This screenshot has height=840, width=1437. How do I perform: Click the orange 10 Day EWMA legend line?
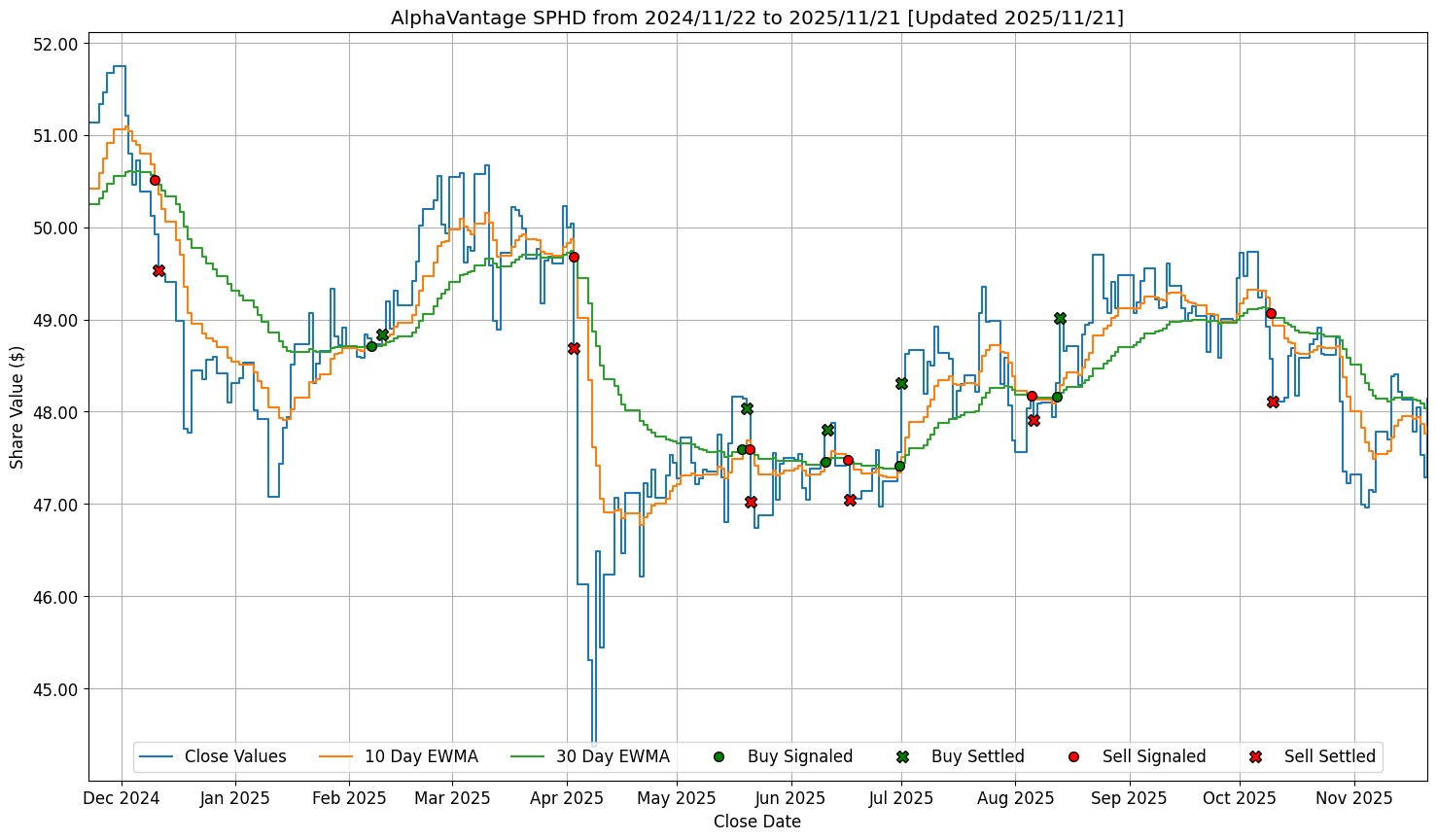335,756
